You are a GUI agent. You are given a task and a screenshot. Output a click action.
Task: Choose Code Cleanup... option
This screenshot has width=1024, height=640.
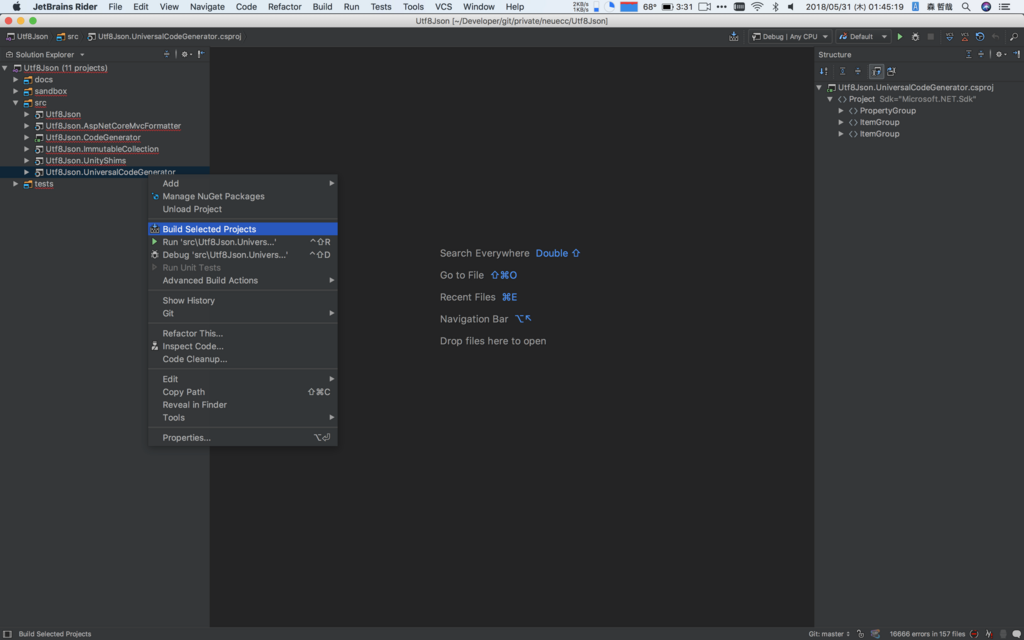coord(243,359)
